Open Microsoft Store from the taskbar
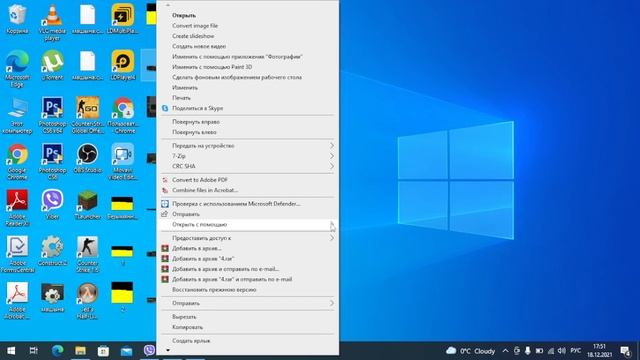This screenshot has height=360, width=640. (103, 351)
